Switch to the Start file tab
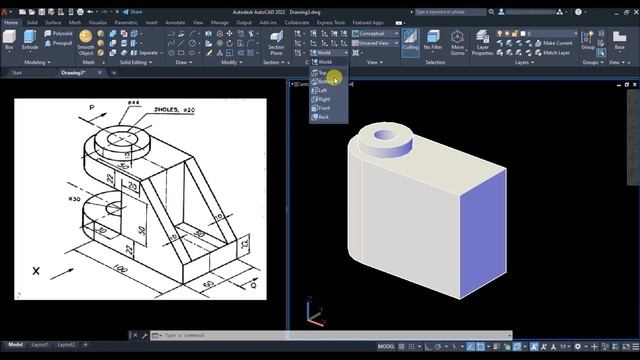The height and width of the screenshot is (360, 640). click(17, 73)
